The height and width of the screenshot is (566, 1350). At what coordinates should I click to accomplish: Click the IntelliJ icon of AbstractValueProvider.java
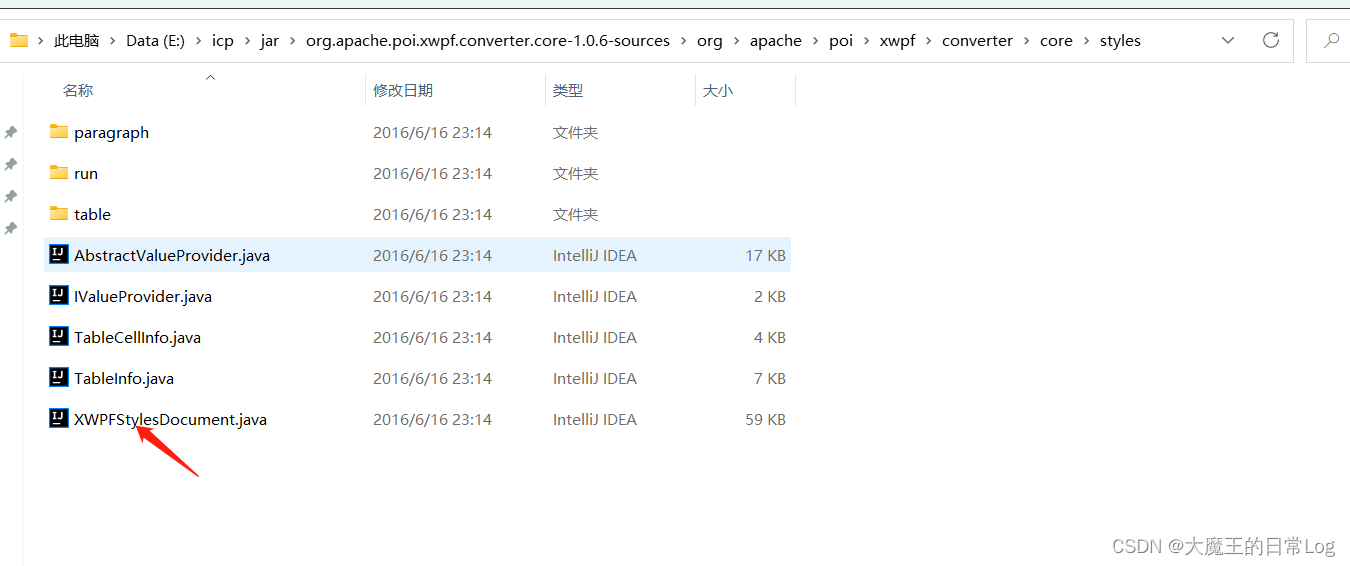pos(59,254)
